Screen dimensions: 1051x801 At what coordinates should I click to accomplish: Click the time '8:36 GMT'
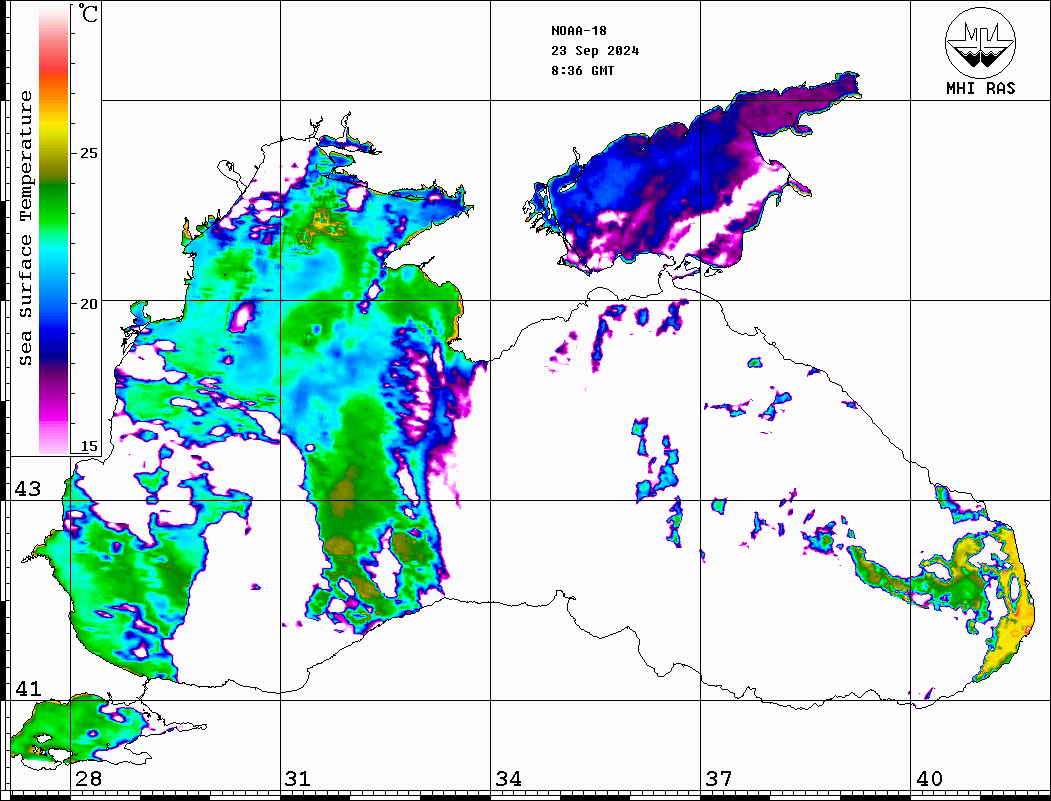coord(582,71)
